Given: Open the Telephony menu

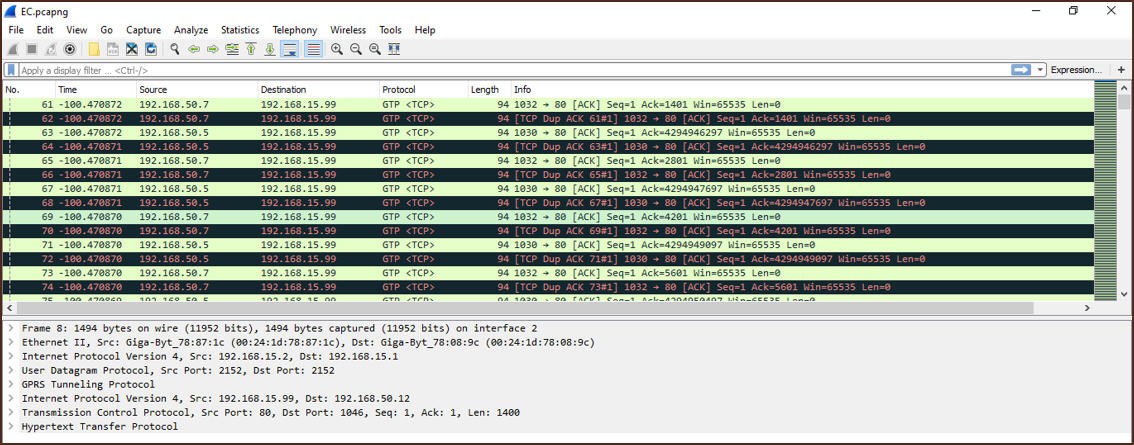Looking at the screenshot, I should [294, 30].
